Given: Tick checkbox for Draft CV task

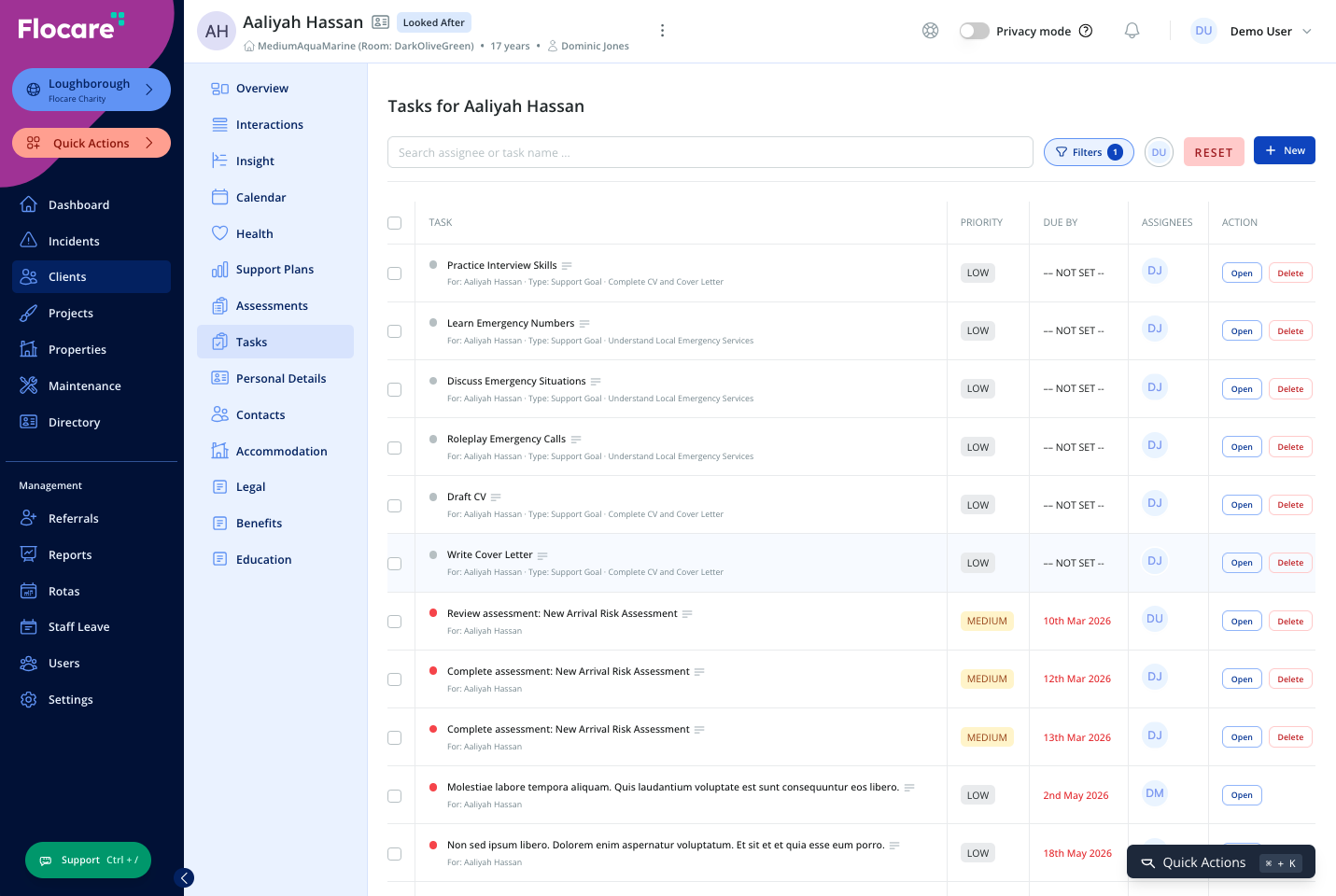Looking at the screenshot, I should (394, 506).
